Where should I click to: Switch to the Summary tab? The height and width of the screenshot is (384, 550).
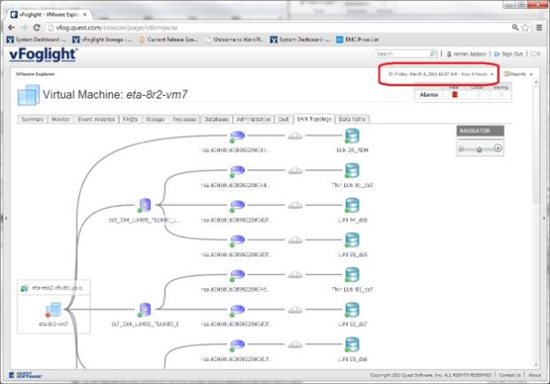coord(33,119)
